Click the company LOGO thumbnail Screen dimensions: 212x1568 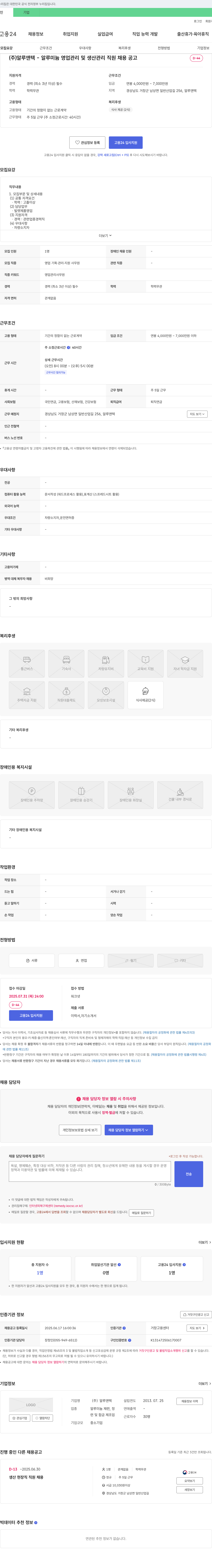[x=31, y=1405]
